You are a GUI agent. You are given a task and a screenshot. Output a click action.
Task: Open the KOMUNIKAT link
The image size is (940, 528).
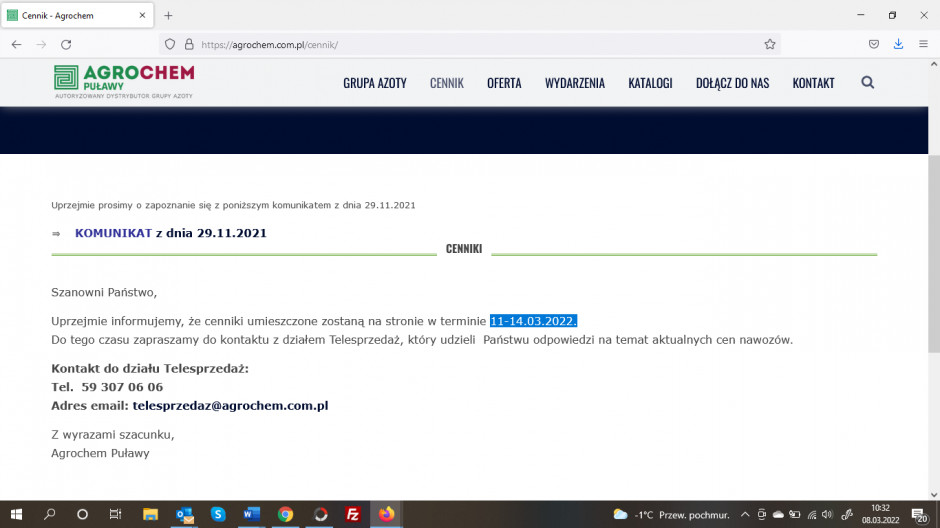[x=113, y=233]
